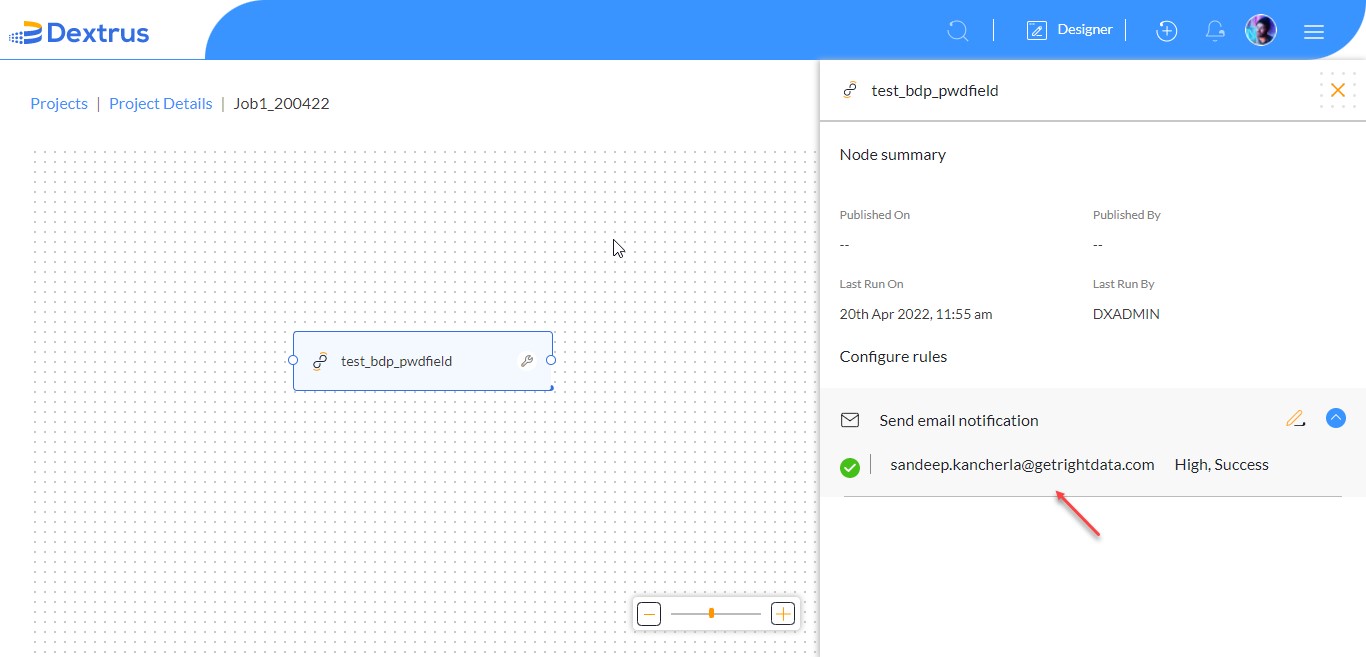
Task: Collapse the Send email notification section
Action: point(1335,418)
